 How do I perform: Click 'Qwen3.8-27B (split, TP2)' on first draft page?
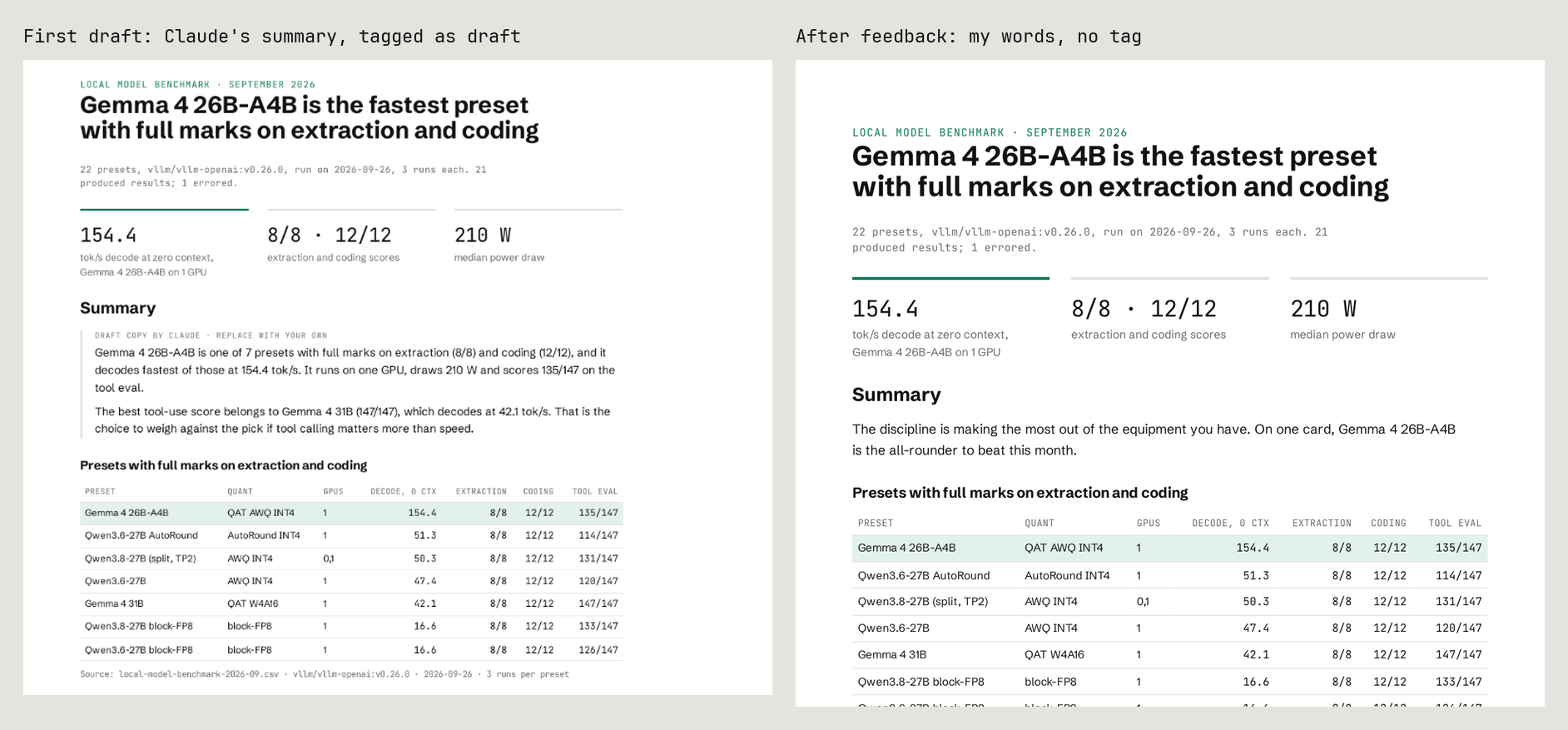pyautogui.click(x=140, y=559)
